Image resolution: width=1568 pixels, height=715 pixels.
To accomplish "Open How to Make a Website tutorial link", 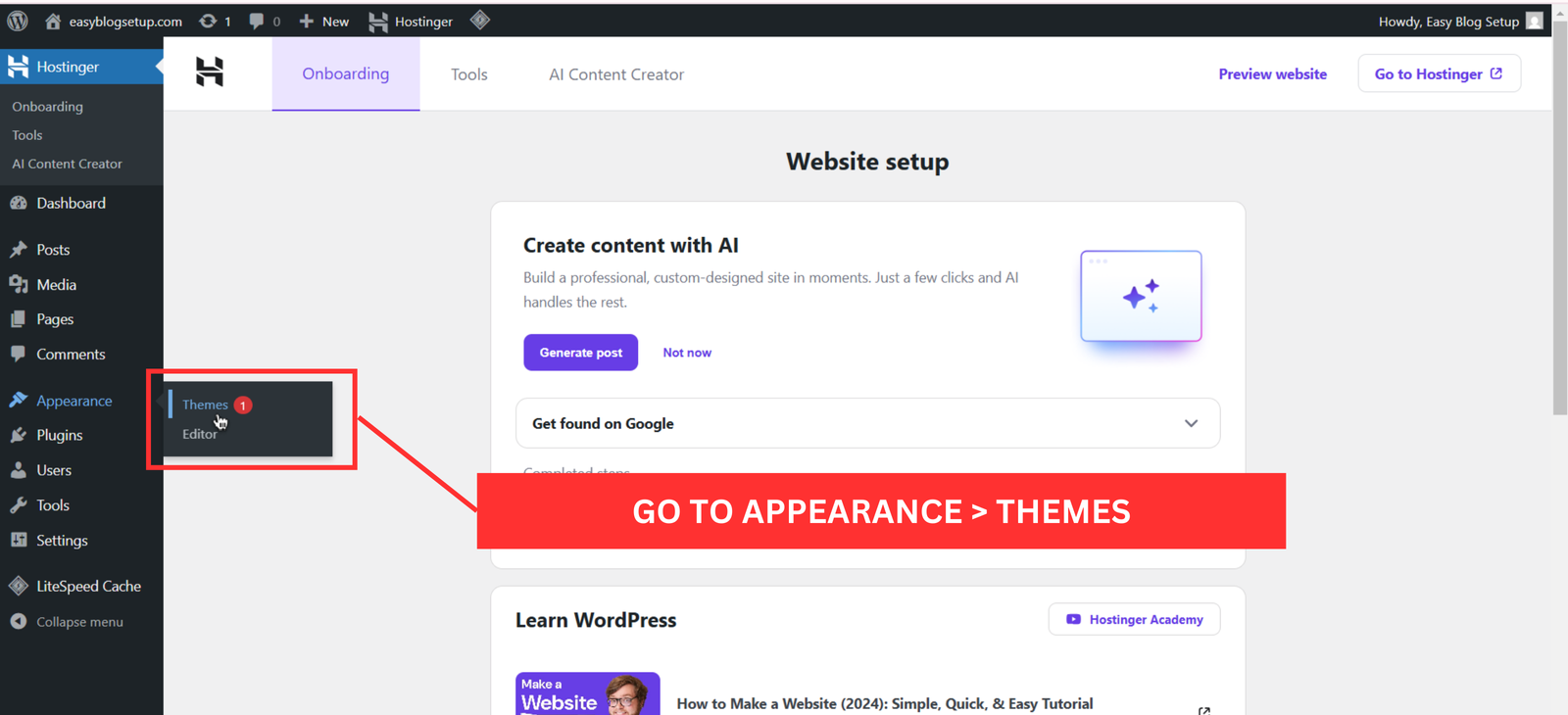I will pyautogui.click(x=884, y=703).
